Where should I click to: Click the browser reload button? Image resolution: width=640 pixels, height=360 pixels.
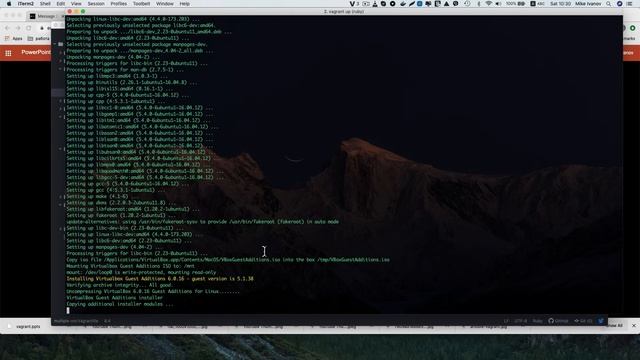coord(29,28)
